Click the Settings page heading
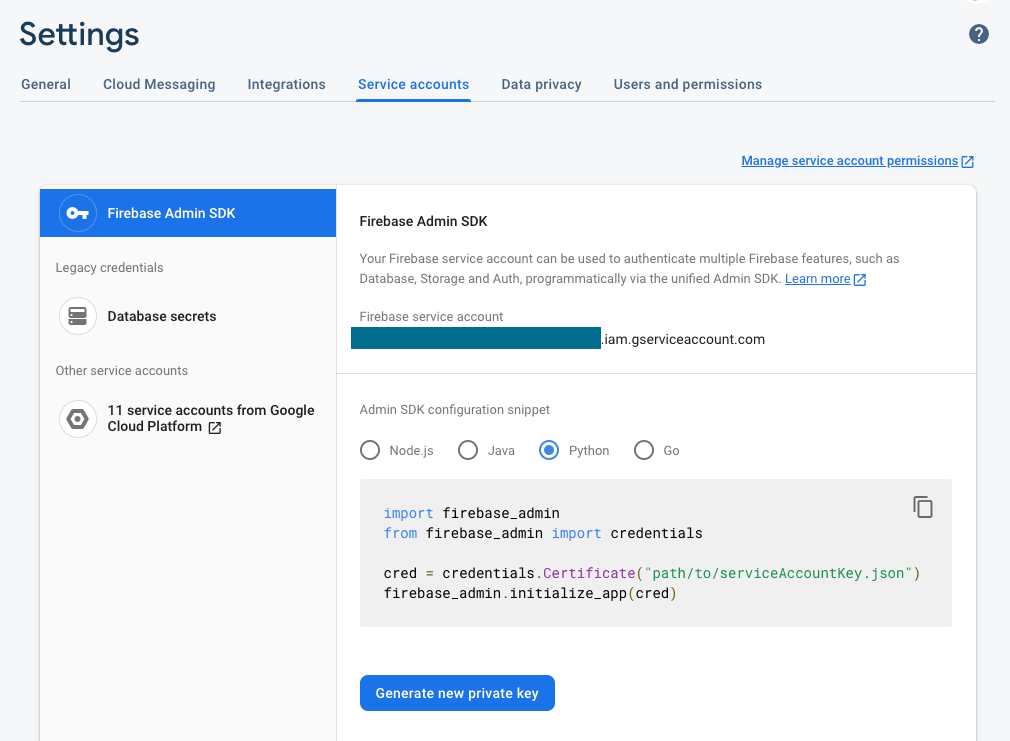Screen dimensions: 1010x741 (79, 35)
